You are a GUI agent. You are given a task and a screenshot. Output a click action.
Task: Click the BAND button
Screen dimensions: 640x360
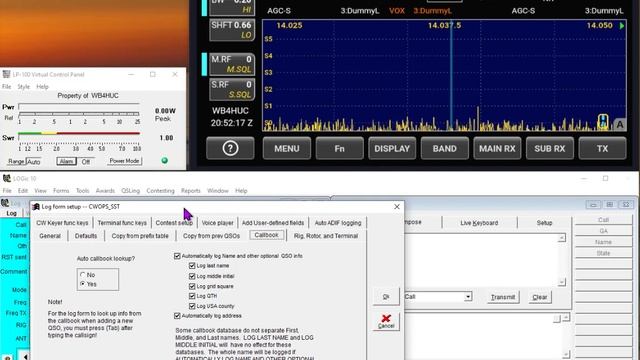coord(444,148)
